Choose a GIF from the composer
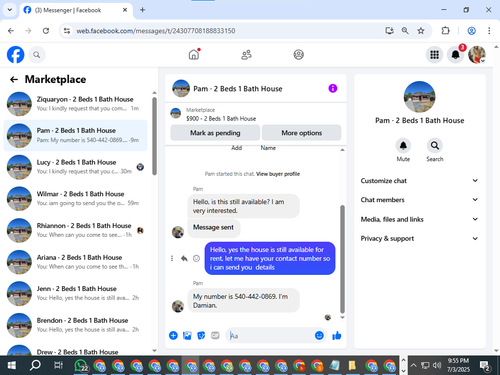This screenshot has height=375, width=500. click(x=215, y=335)
